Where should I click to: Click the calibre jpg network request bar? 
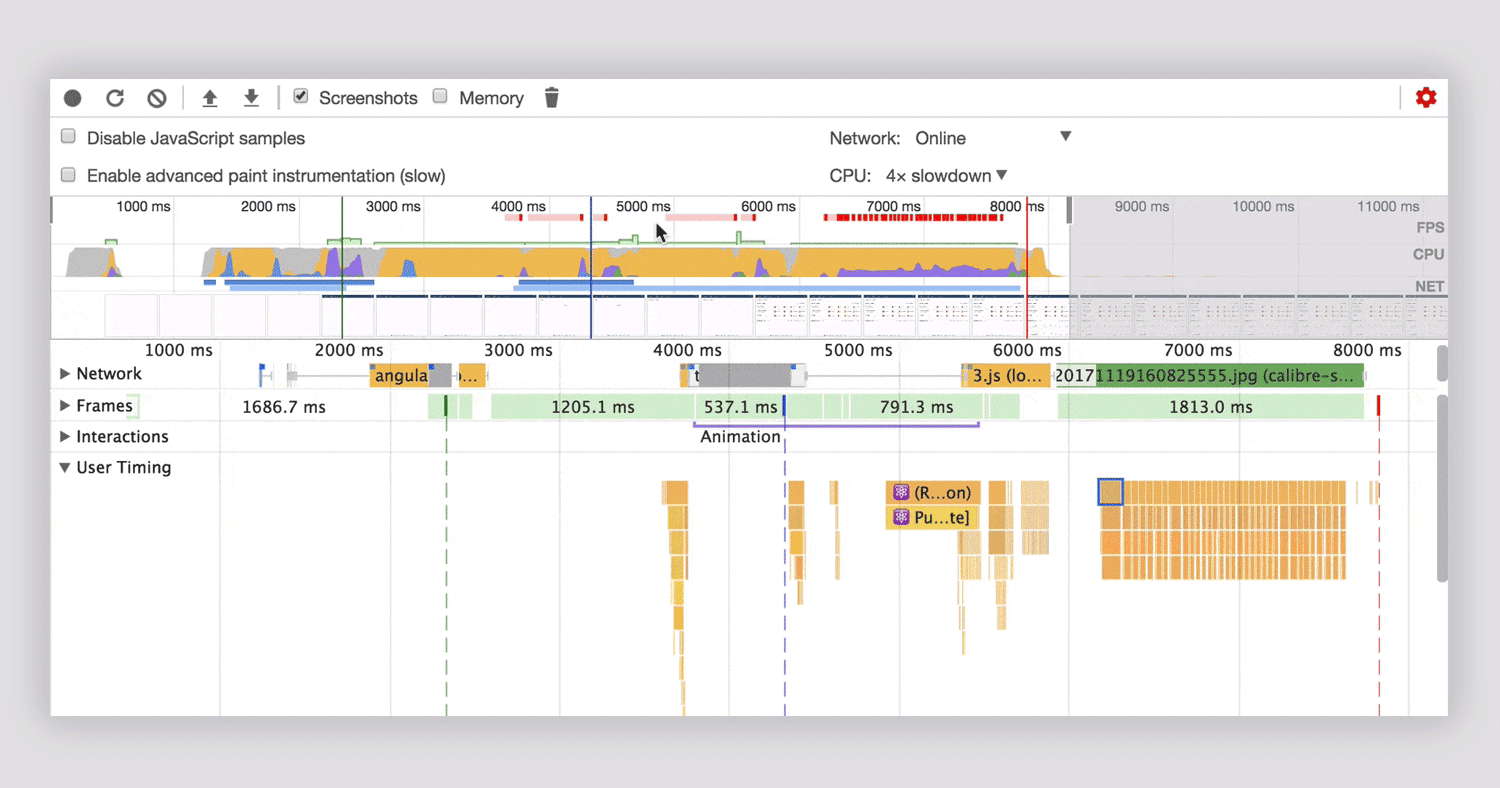(1229, 376)
